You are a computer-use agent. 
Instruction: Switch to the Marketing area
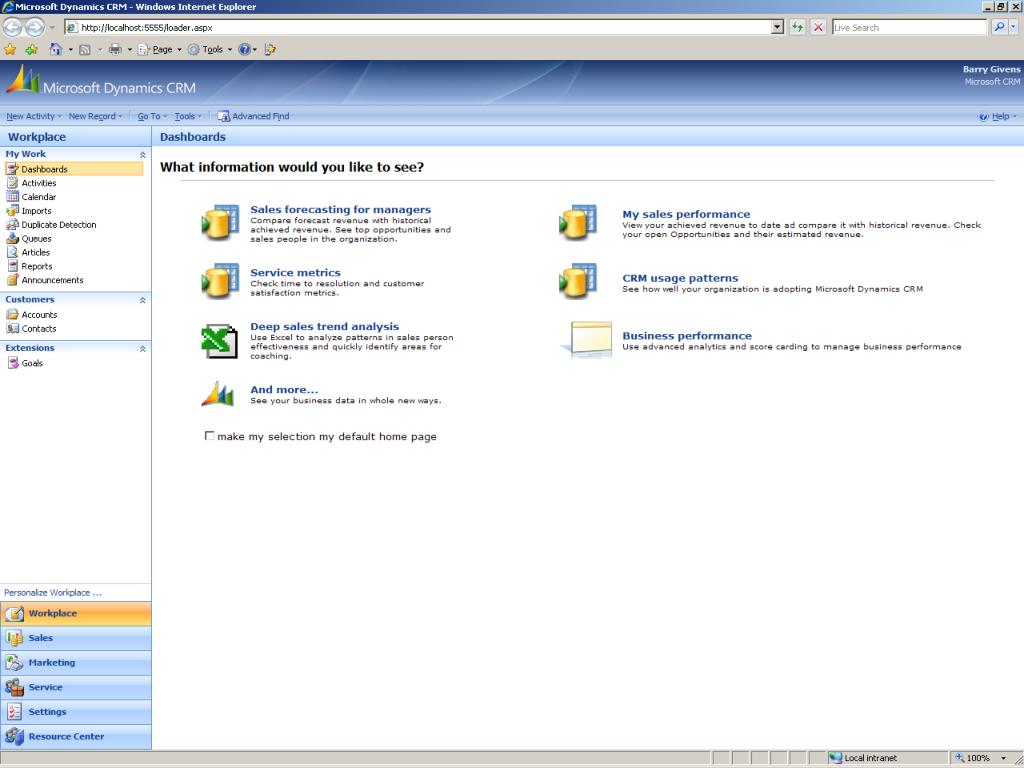point(76,663)
